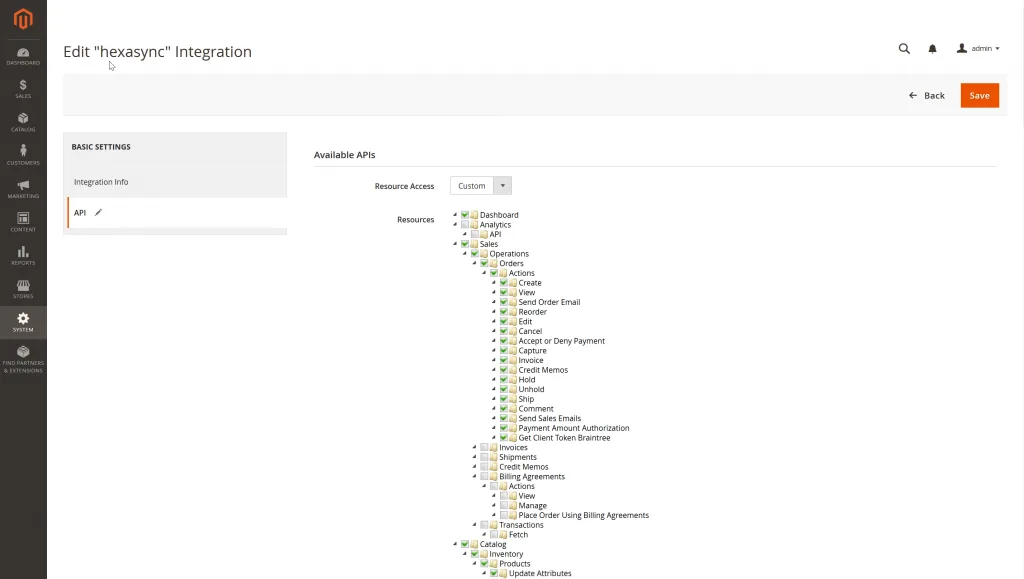Toggle the Orders checkbox
The image size is (1024, 579).
point(485,263)
